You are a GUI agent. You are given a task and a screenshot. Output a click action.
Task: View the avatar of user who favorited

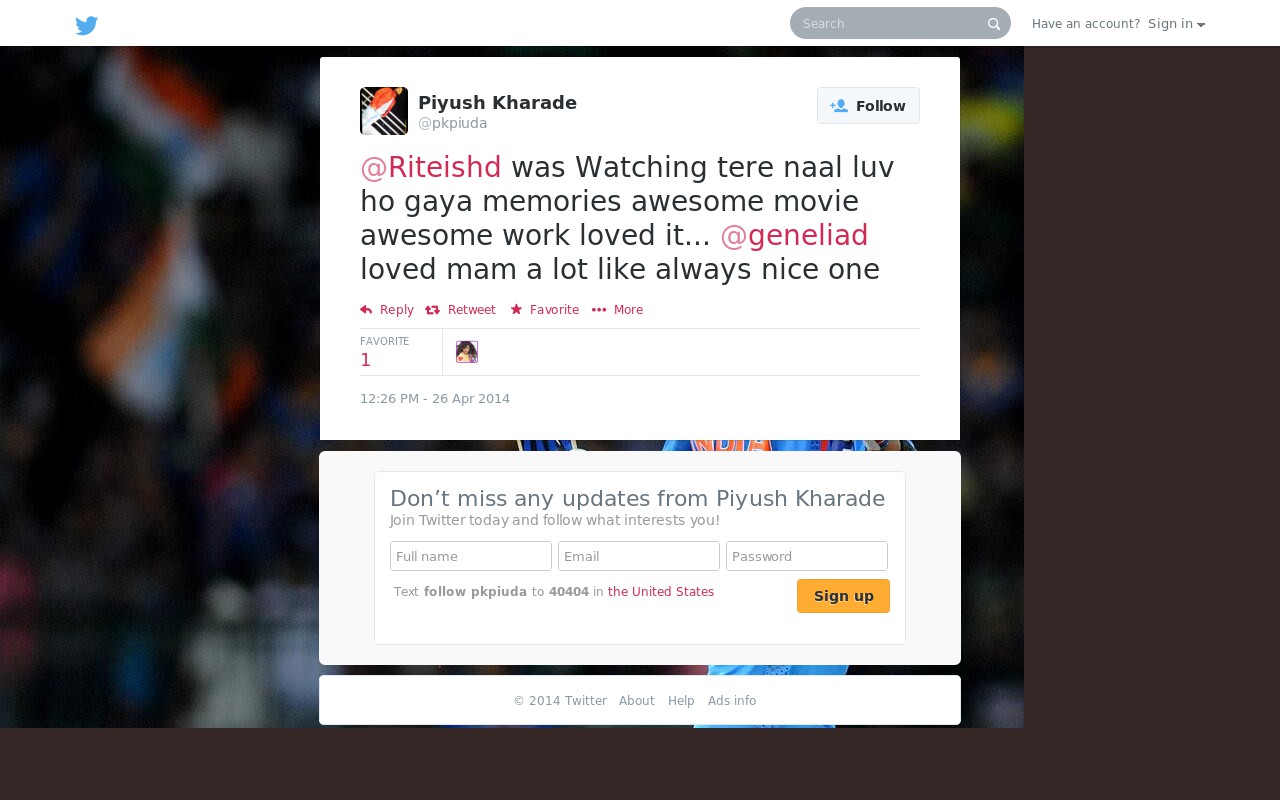coord(467,352)
